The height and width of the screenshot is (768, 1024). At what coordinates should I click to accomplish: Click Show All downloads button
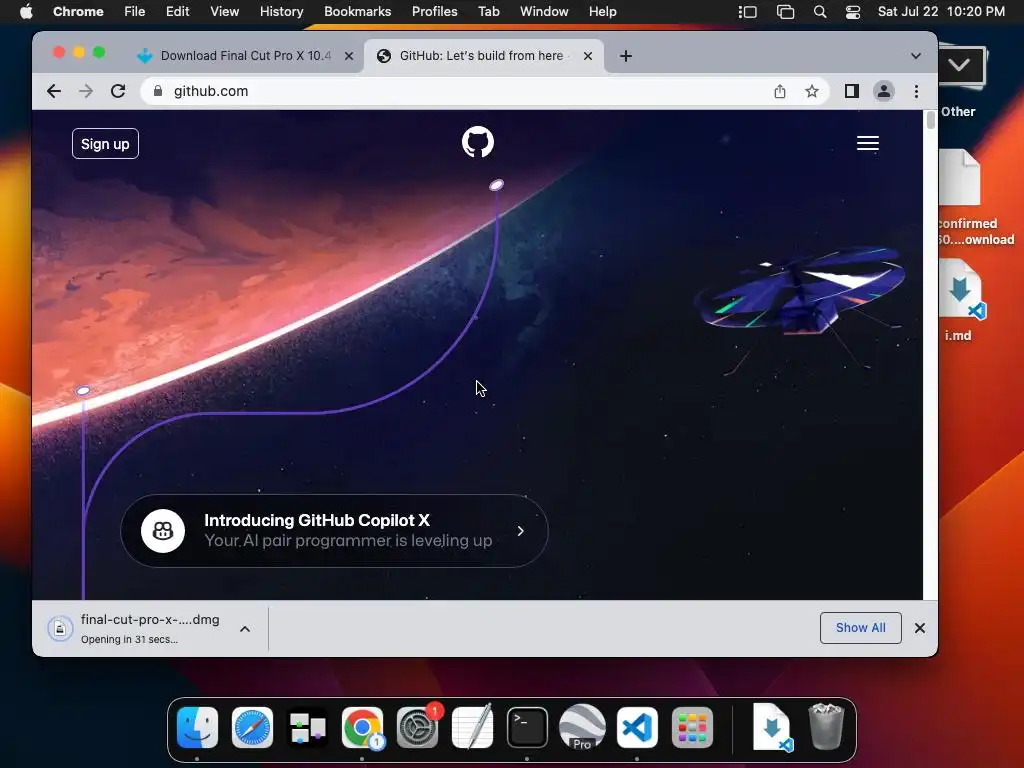pyautogui.click(x=861, y=628)
